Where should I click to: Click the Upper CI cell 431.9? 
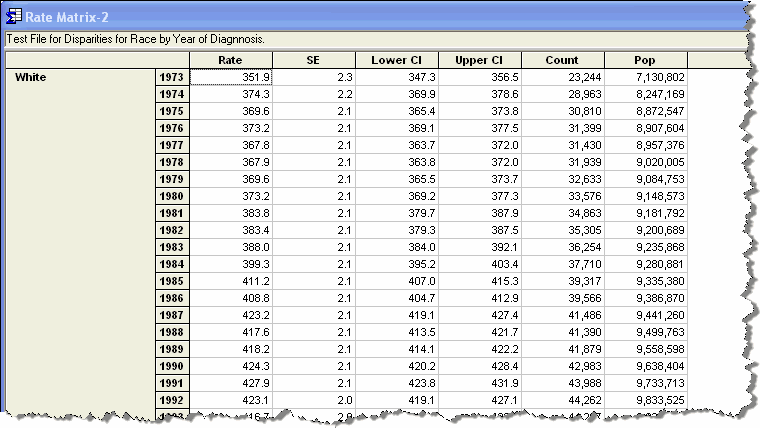tap(479, 383)
